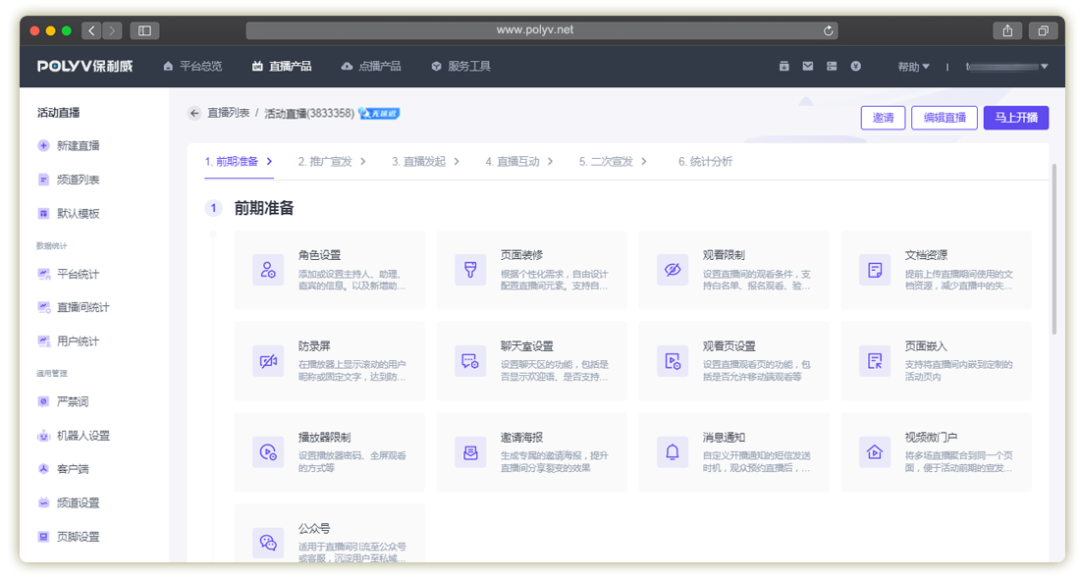Go back via the 直播列表 breadcrumb link
Viewport: 1080px width, 577px height.
point(230,113)
